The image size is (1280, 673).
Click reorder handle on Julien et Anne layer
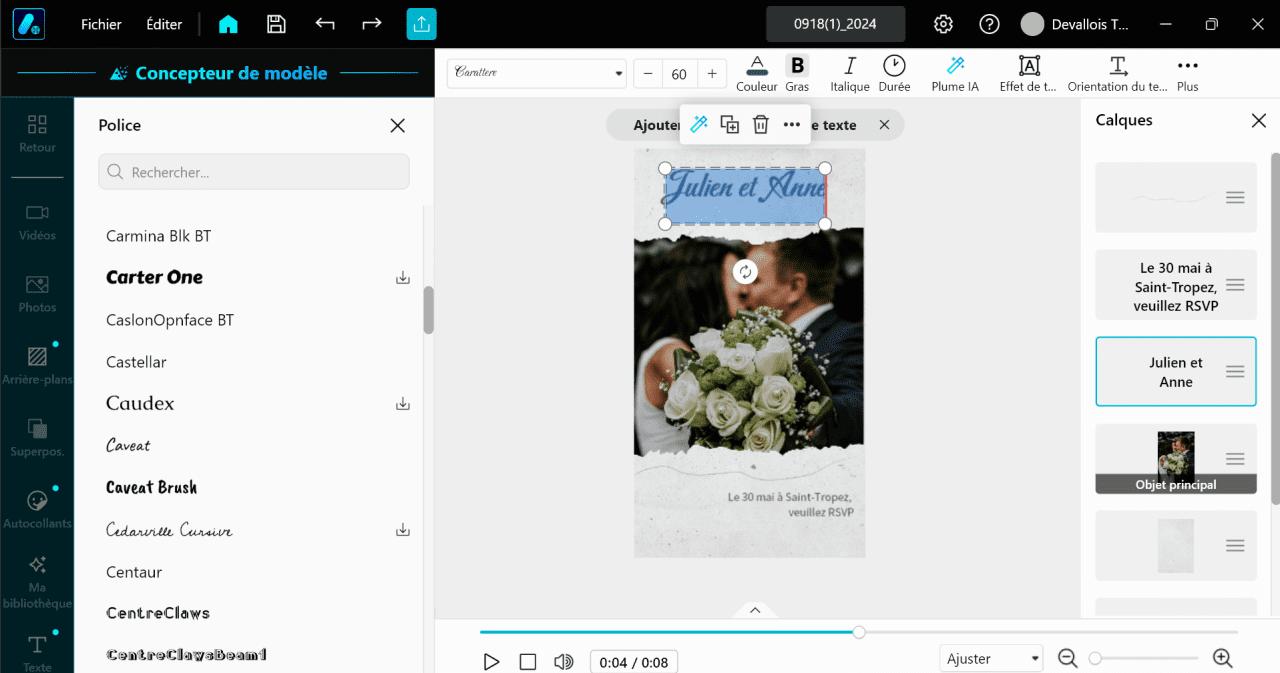pyautogui.click(x=1235, y=372)
